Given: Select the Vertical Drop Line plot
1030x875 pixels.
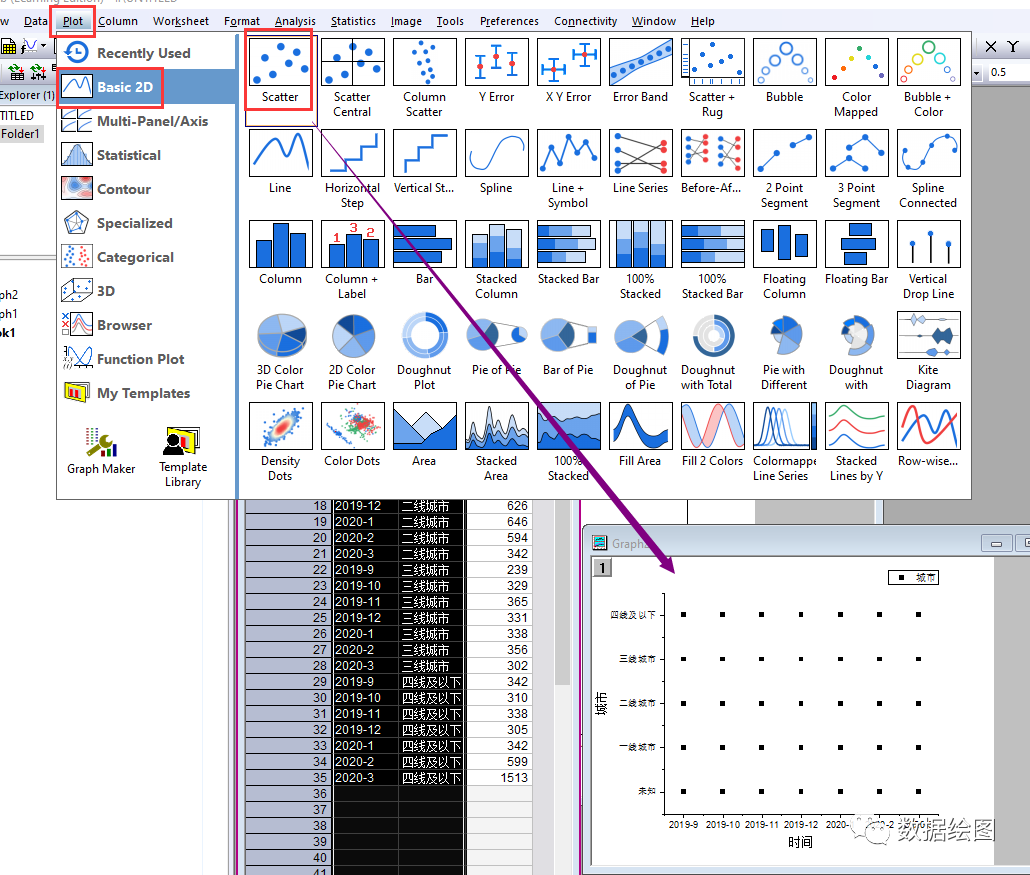Looking at the screenshot, I should (x=929, y=260).
